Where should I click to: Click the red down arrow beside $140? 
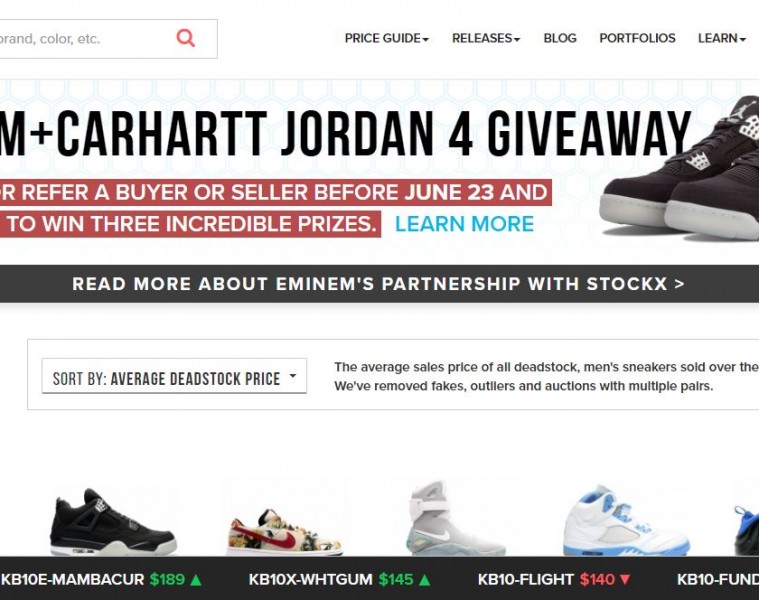pyautogui.click(x=625, y=580)
